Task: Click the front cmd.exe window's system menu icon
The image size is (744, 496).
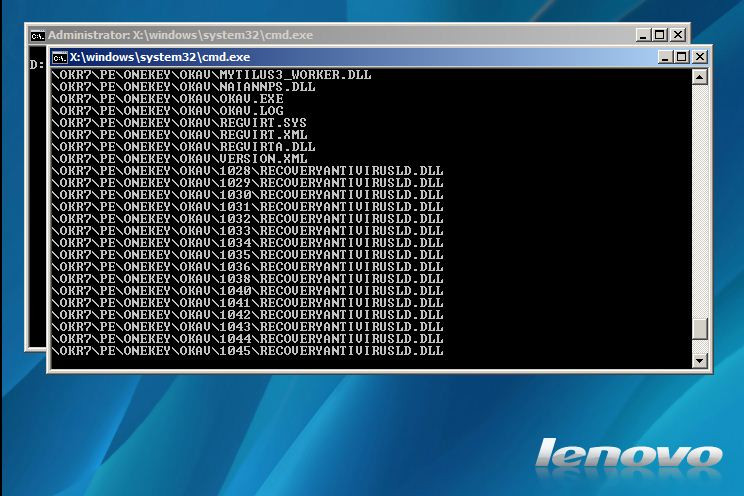Action: click(60, 57)
